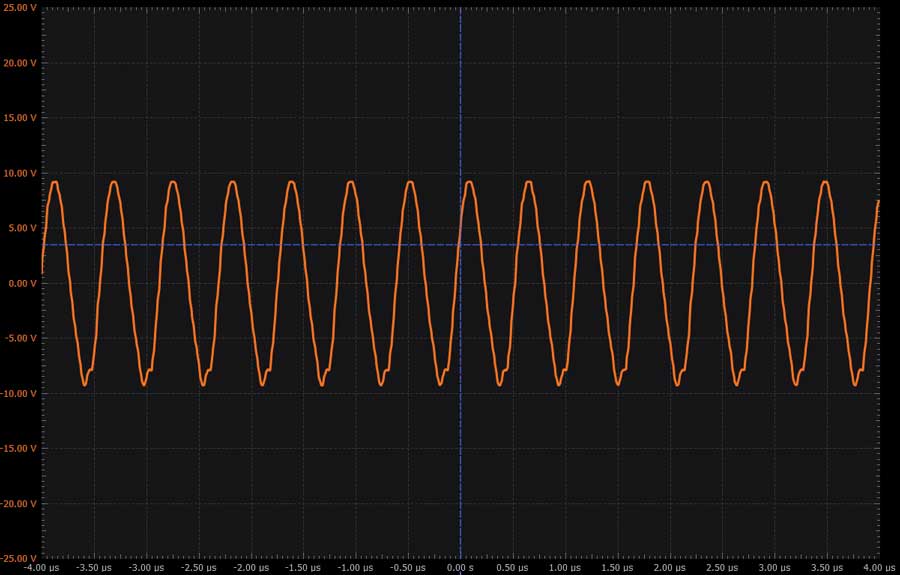Click the -25.00 V label at axis bottom
900x575 pixels.
pos(18,557)
